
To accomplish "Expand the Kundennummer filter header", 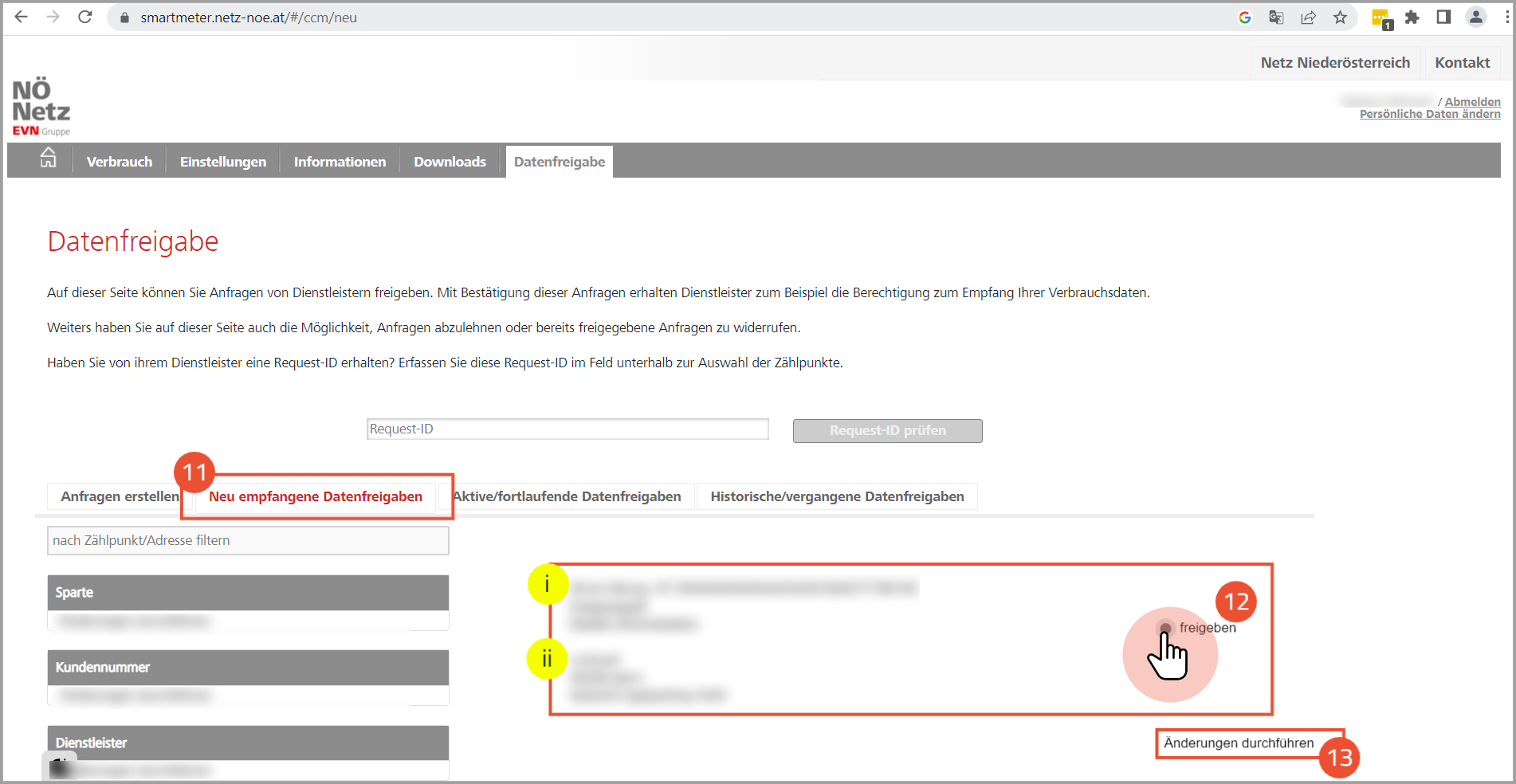I will (248, 668).
